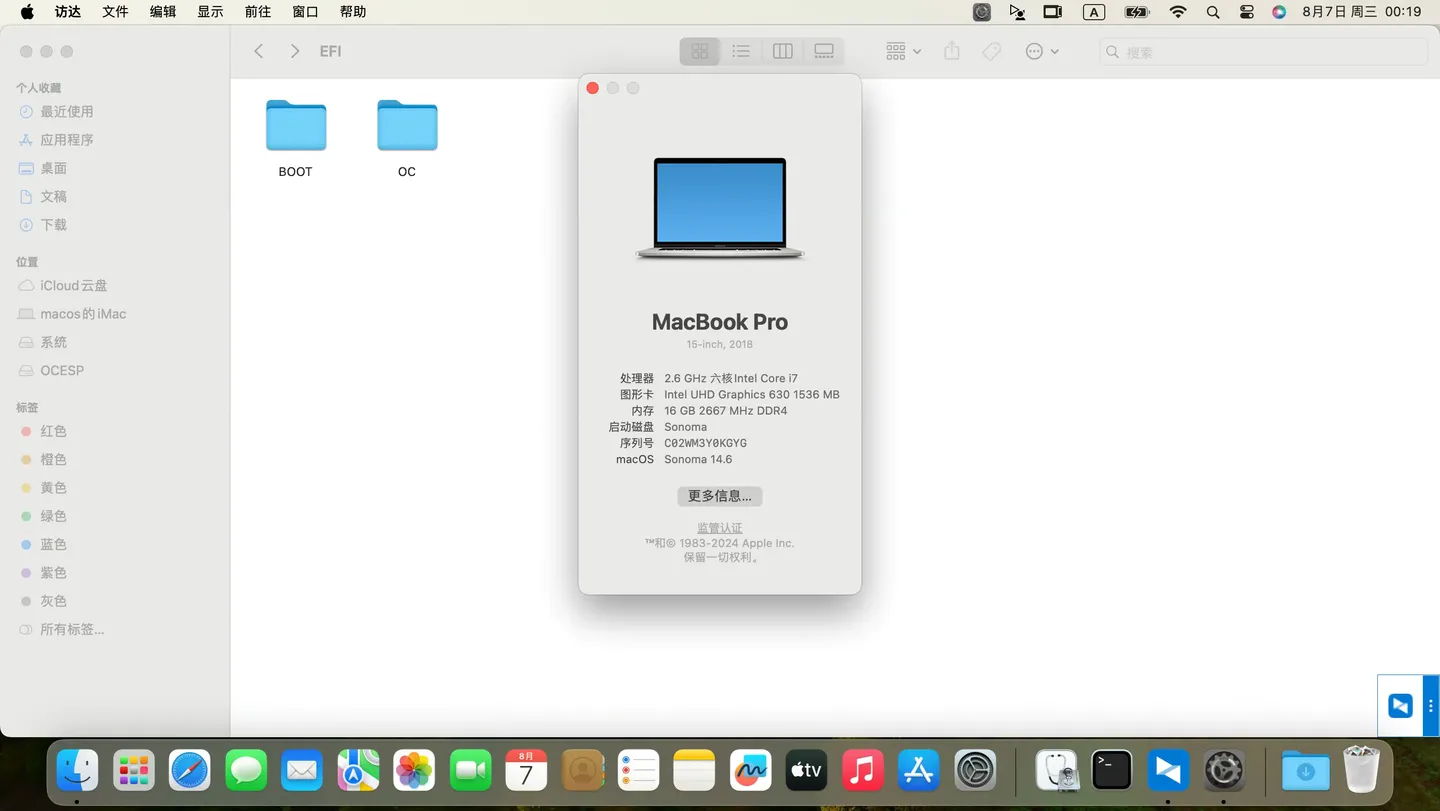Select the 红色 tag in sidebar
The width and height of the screenshot is (1440, 811).
[x=53, y=432]
